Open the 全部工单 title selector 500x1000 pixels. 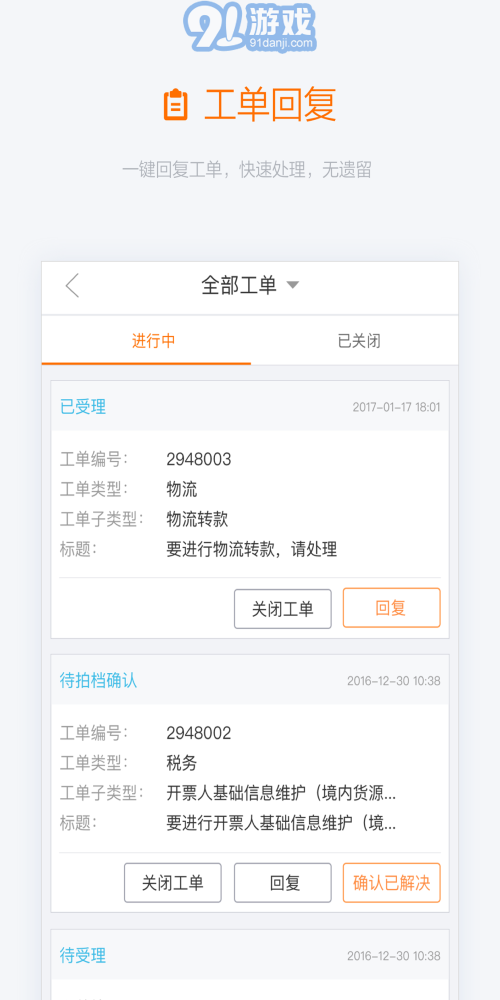tap(250, 285)
